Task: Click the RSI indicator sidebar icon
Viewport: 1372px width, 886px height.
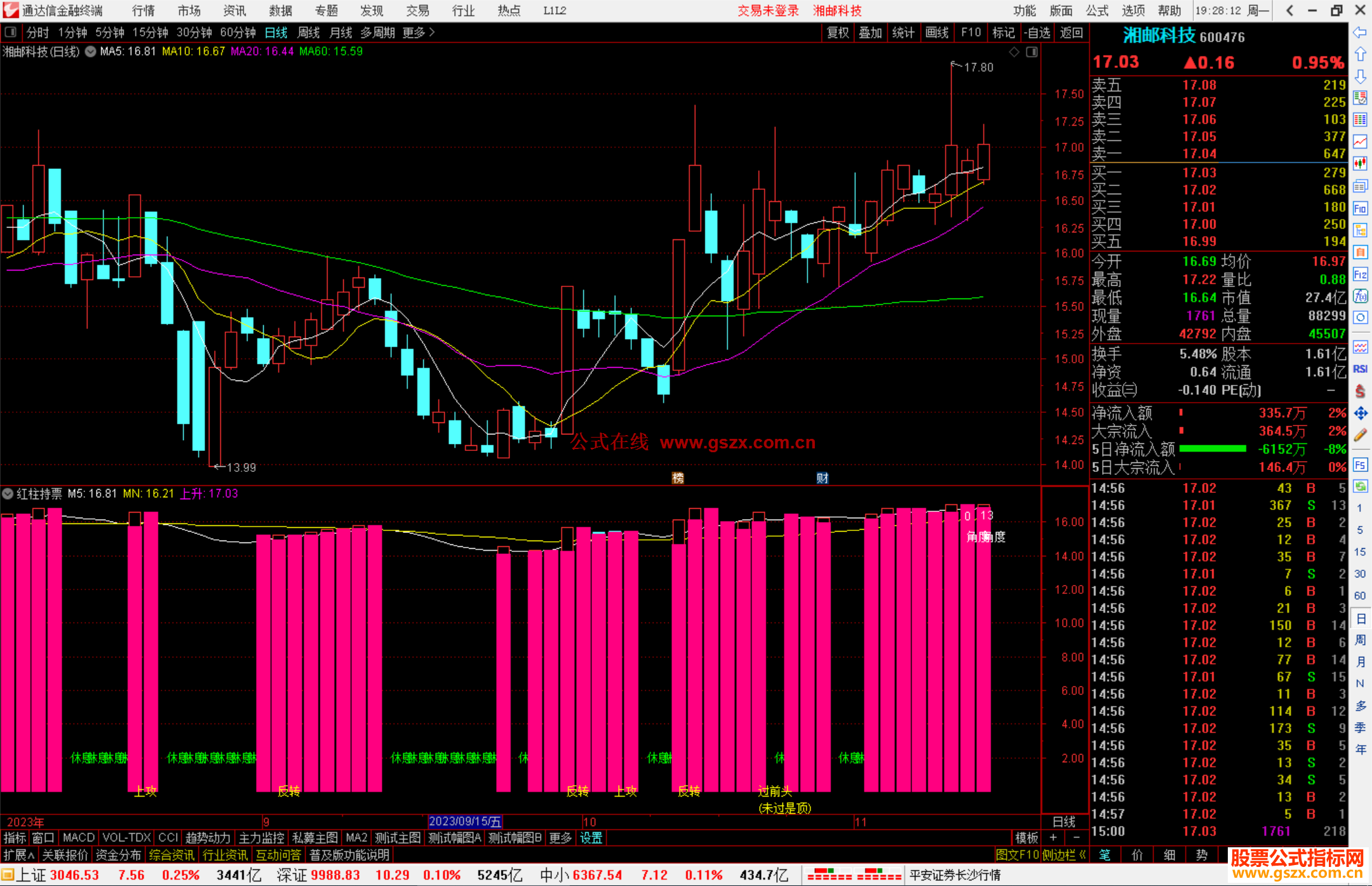Action: [x=1360, y=369]
